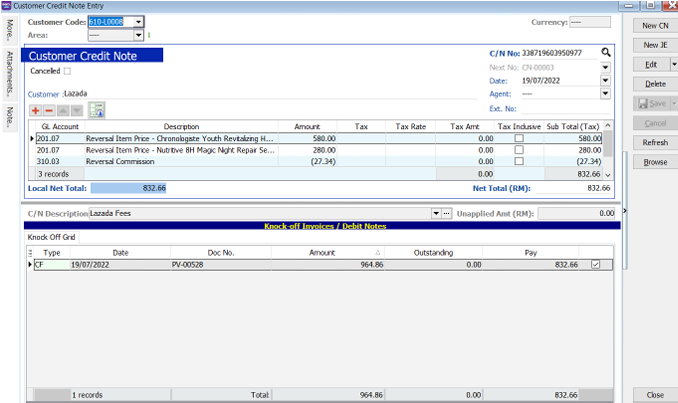
Task: Click the side panel collapse arrow at right edge
Action: click(x=625, y=211)
